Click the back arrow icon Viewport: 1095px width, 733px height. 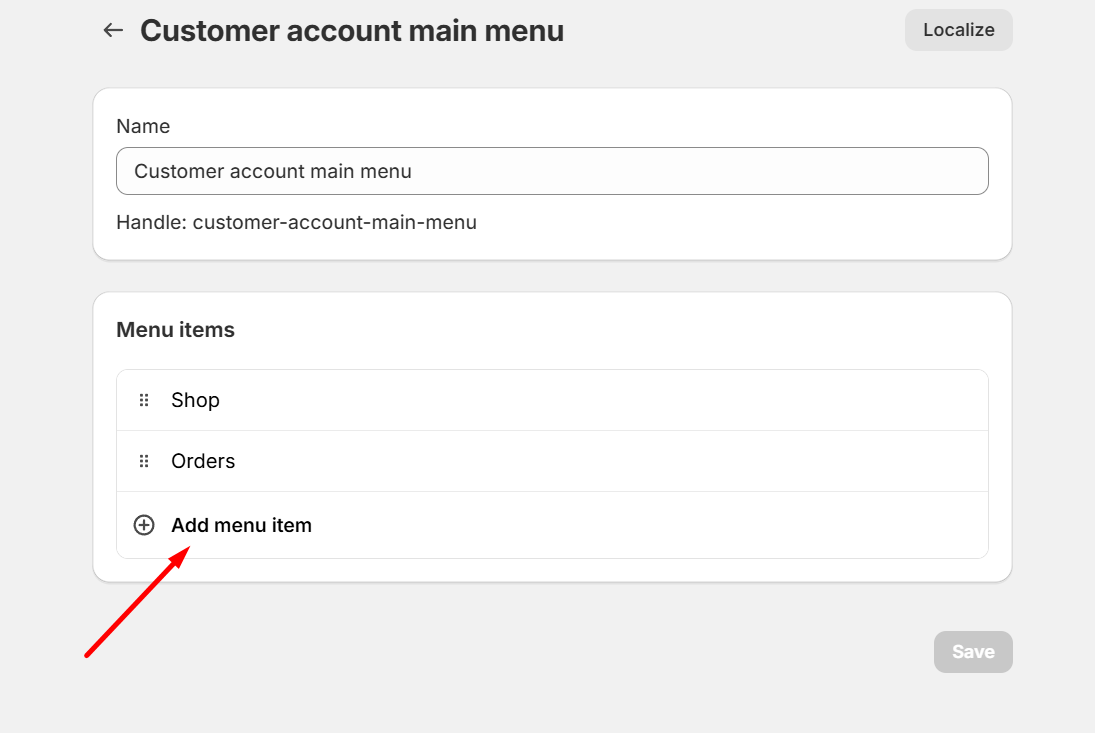point(113,31)
